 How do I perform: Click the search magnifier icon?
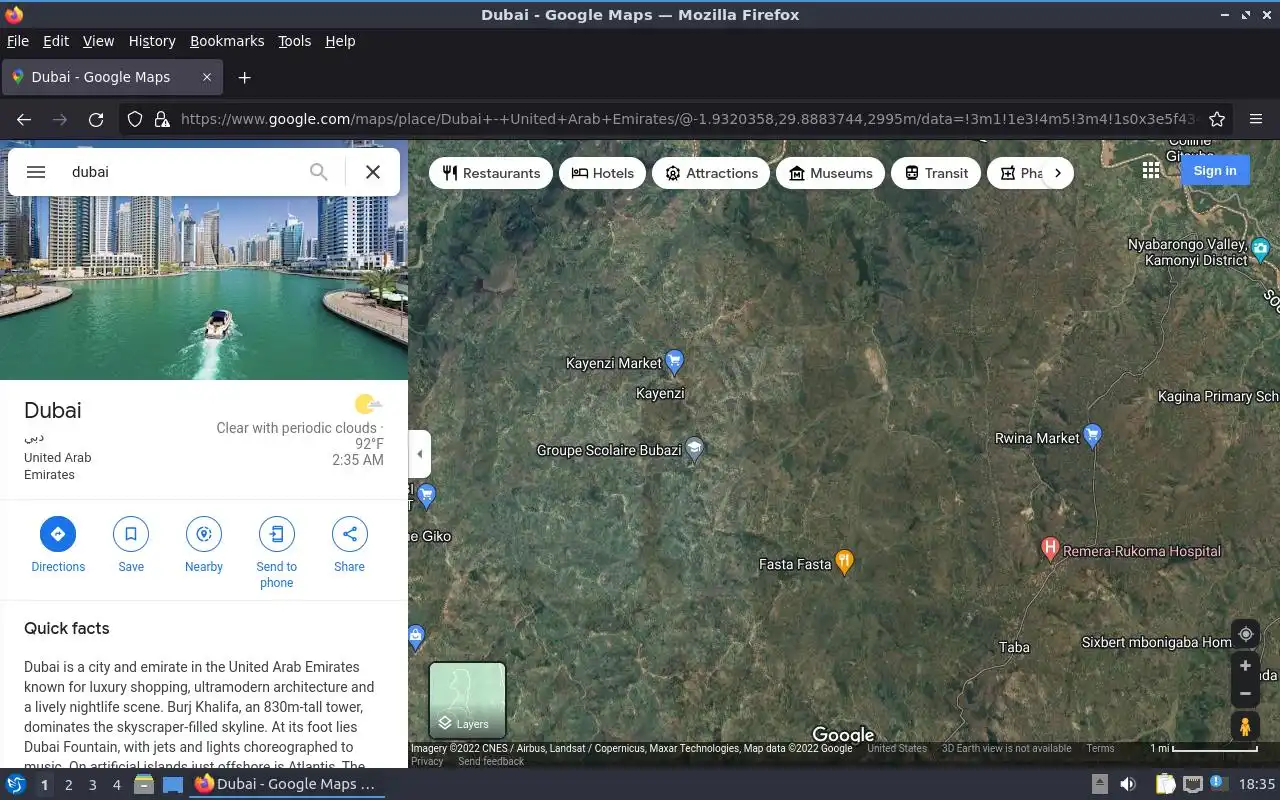tap(318, 172)
